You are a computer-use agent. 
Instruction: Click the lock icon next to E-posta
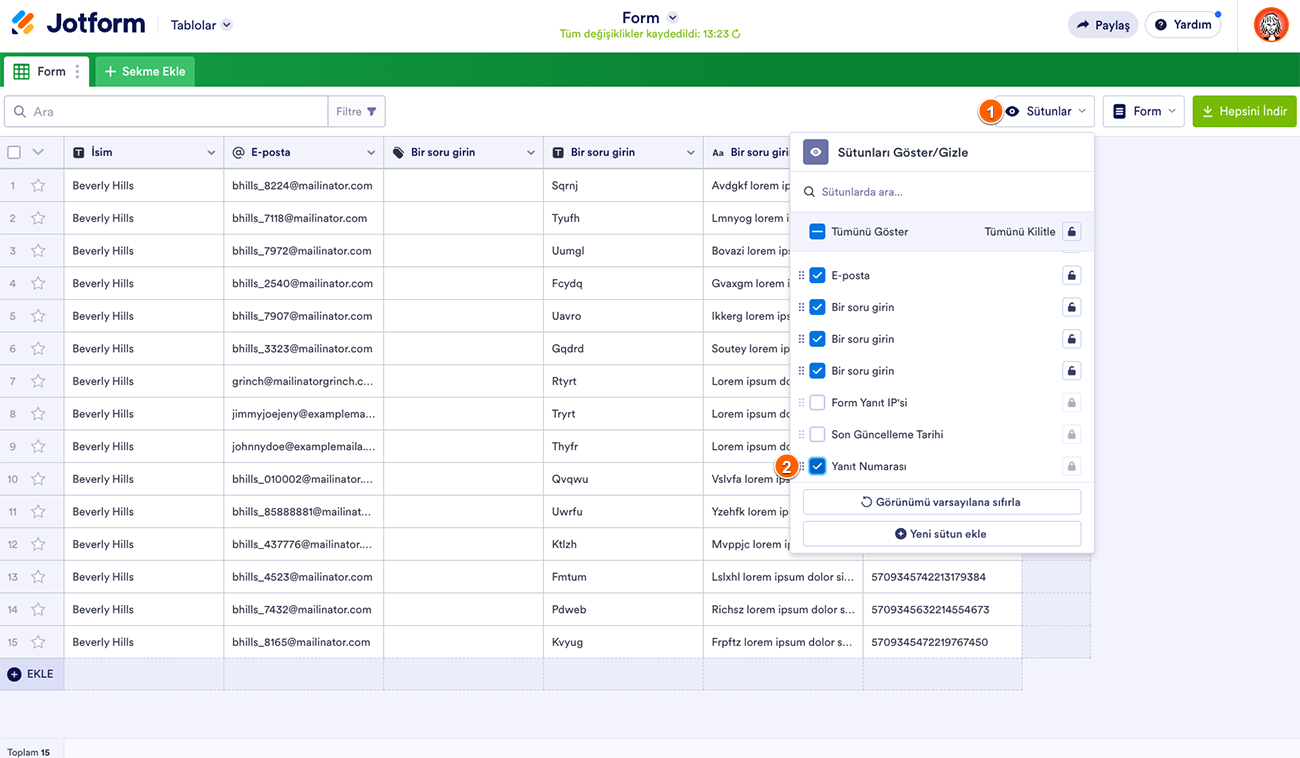1071,275
